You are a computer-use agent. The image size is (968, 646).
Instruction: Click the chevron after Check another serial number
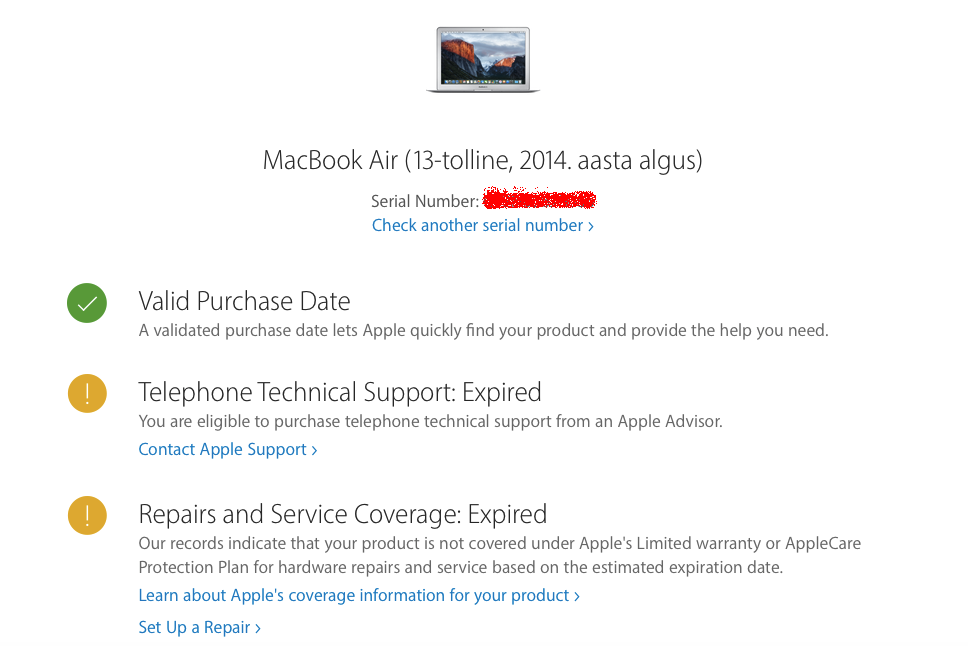coord(590,225)
